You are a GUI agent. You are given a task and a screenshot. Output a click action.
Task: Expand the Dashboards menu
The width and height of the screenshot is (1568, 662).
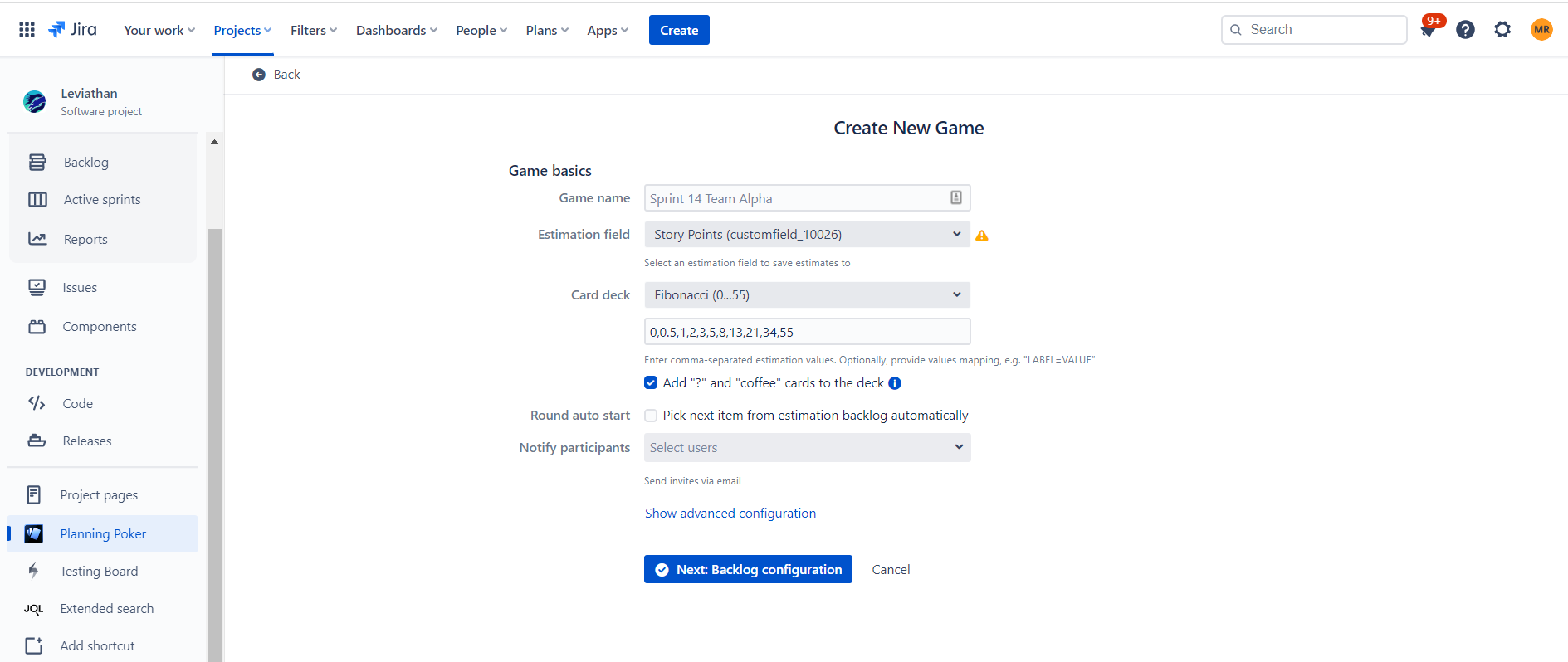tap(397, 30)
